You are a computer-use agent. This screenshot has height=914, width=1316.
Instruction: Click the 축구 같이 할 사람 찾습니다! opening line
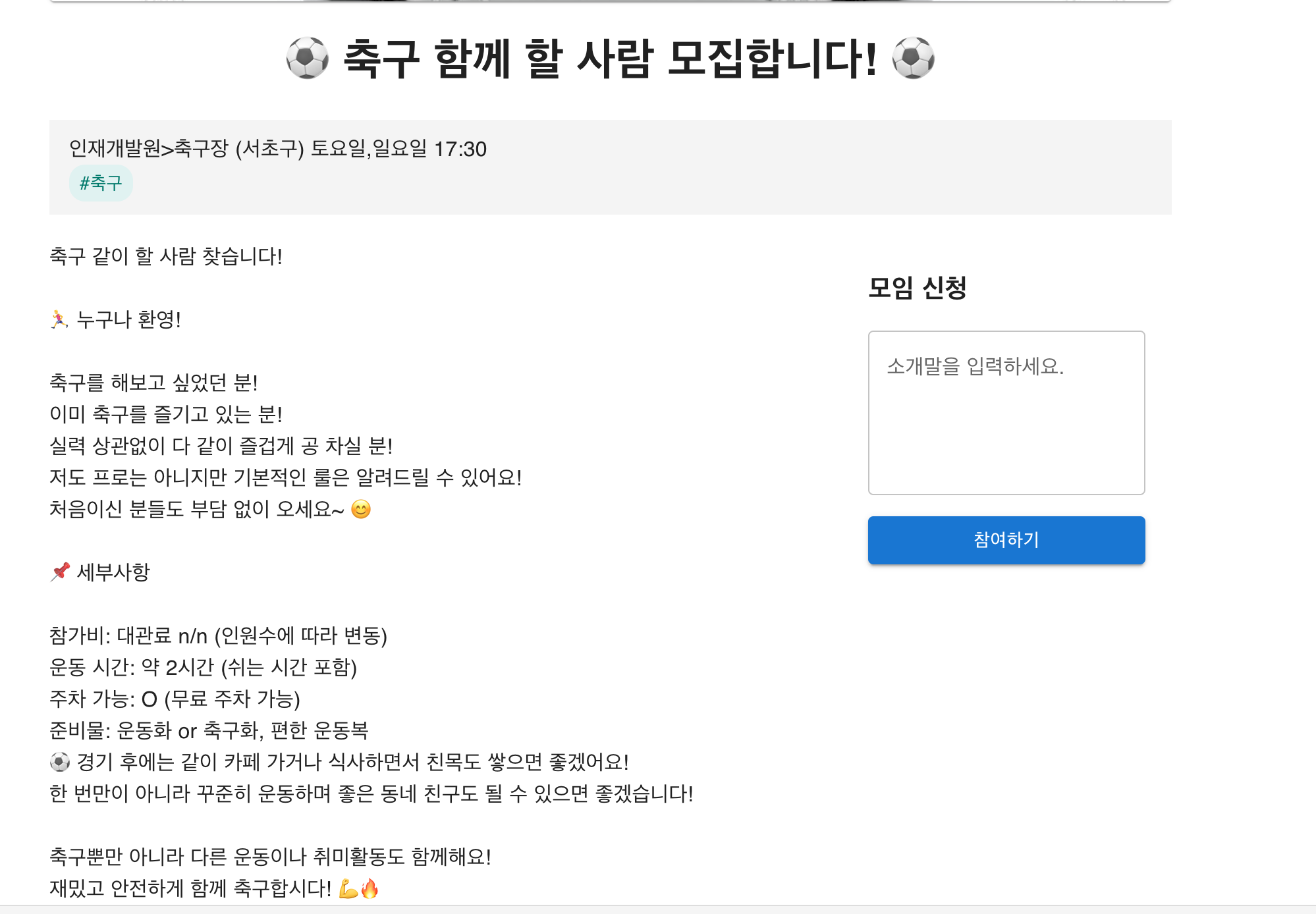[166, 256]
